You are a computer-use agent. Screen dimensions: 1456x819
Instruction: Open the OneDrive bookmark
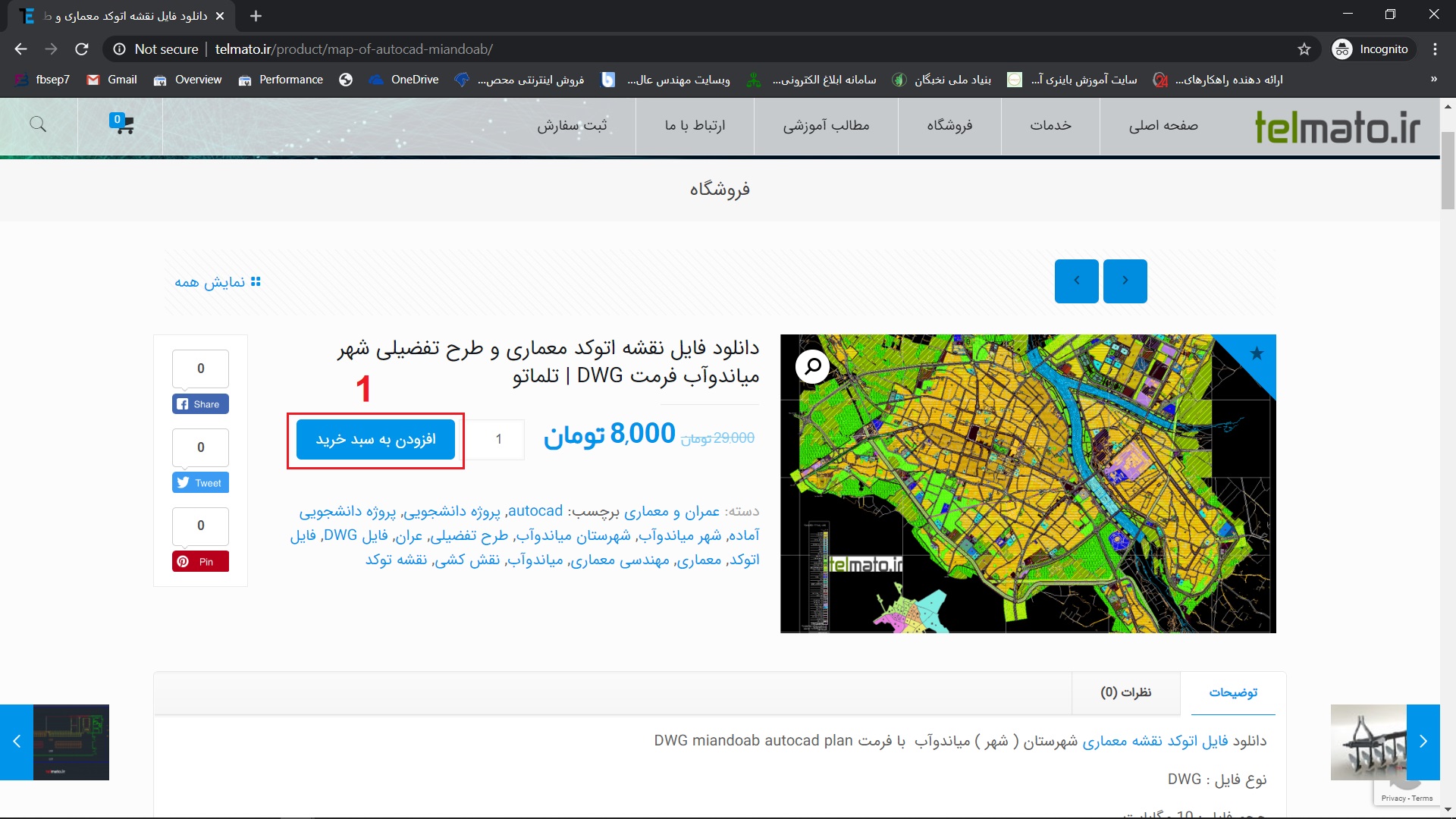tap(404, 80)
